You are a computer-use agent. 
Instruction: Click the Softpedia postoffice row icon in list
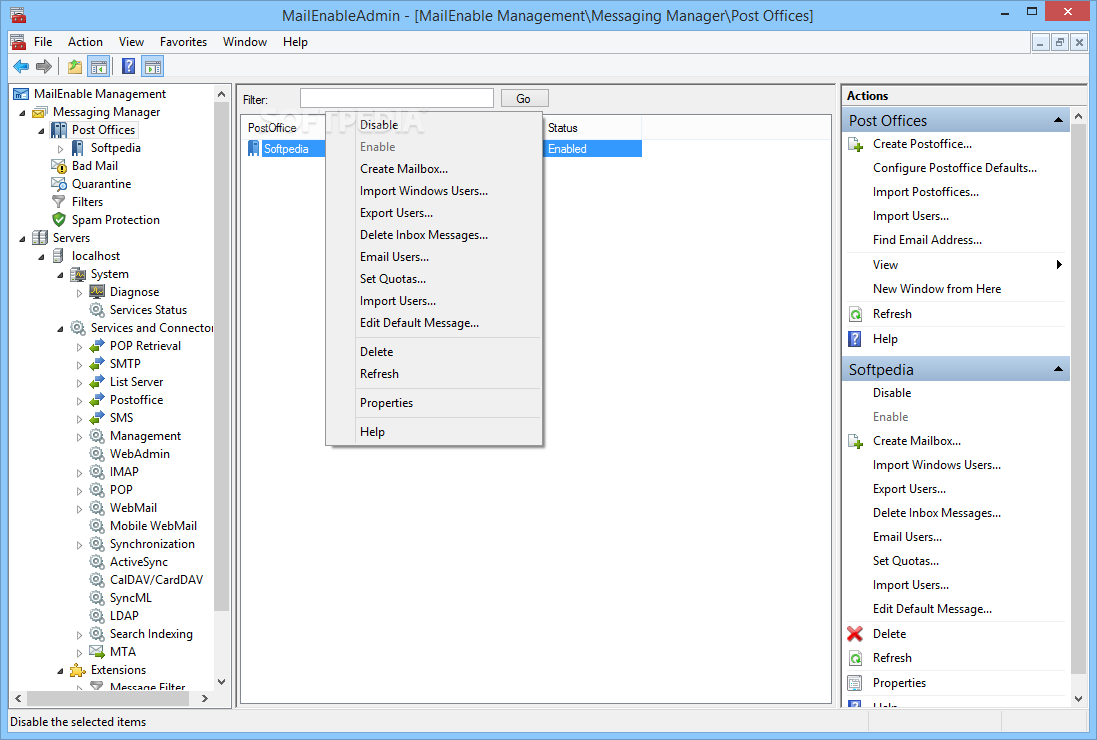(254, 148)
